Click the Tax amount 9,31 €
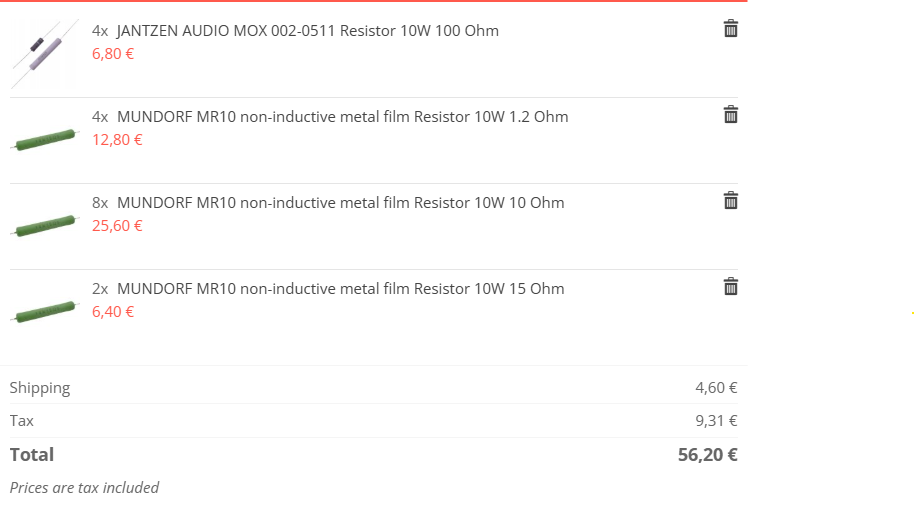The image size is (915, 520). click(716, 421)
